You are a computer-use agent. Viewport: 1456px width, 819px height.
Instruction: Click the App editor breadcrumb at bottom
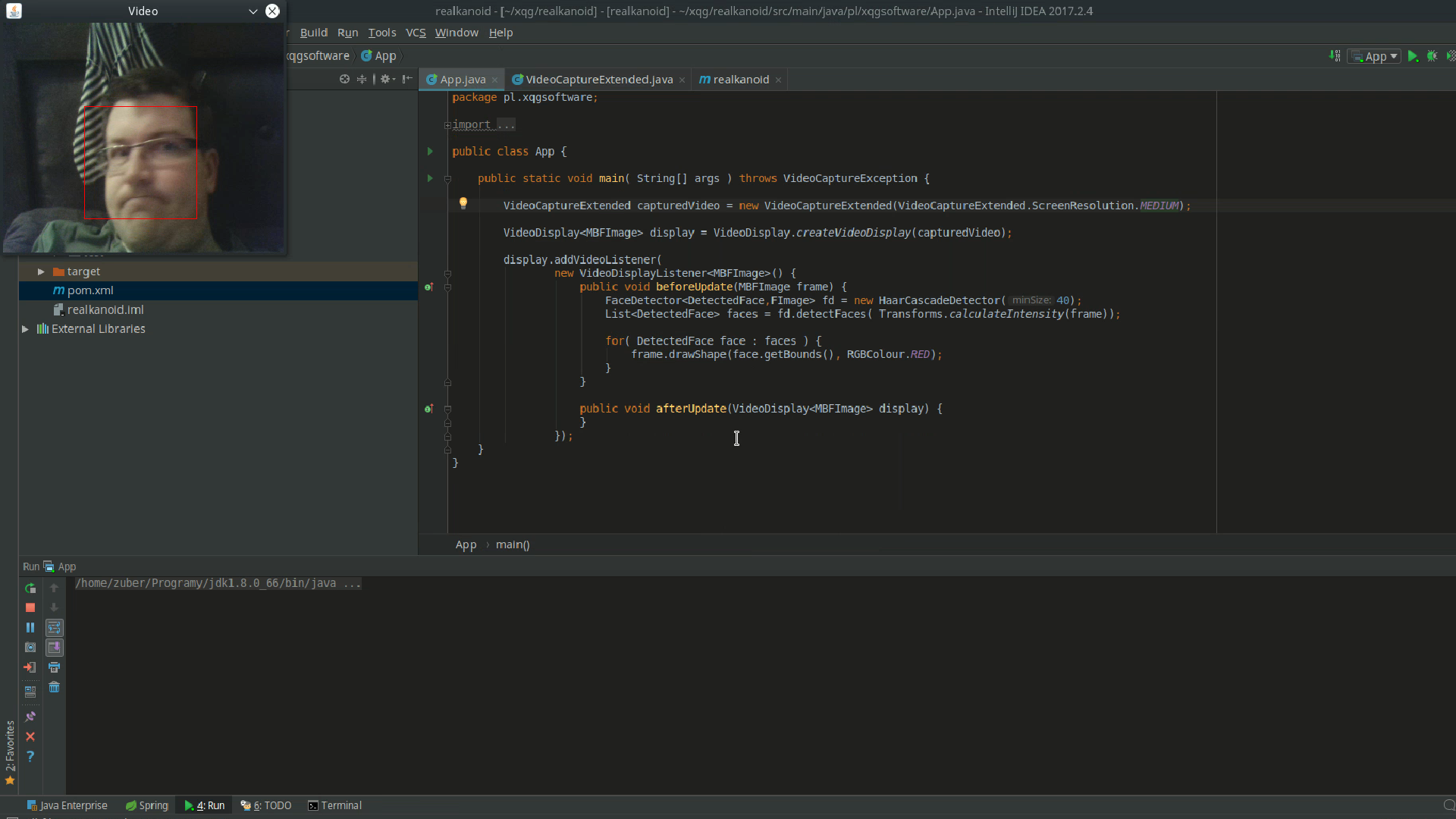click(x=466, y=544)
